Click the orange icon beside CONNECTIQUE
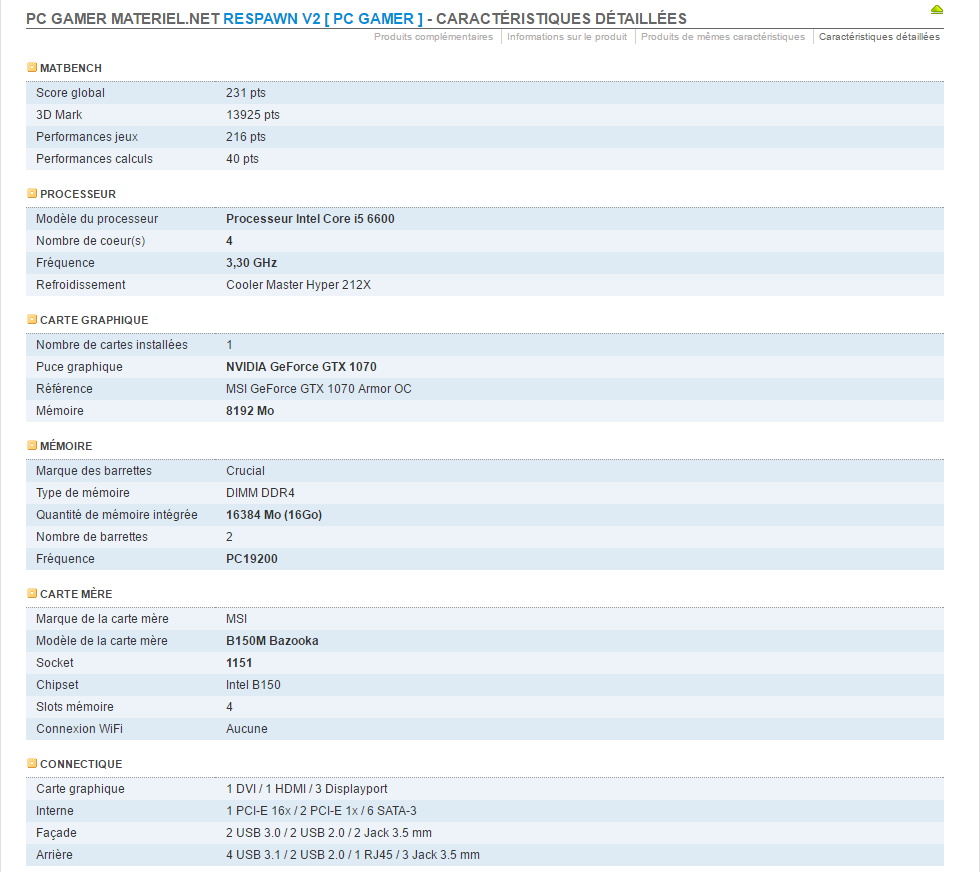The width and height of the screenshot is (980, 872). [32, 764]
